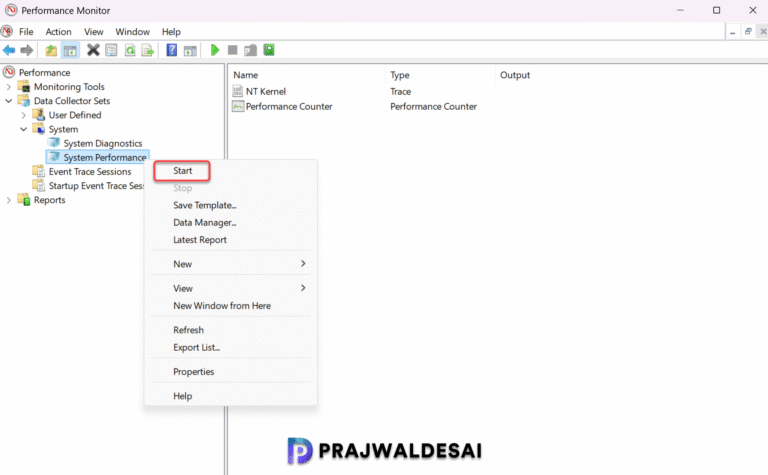Open the View menu in the menu bar
This screenshot has width=768, height=475.
[x=94, y=32]
